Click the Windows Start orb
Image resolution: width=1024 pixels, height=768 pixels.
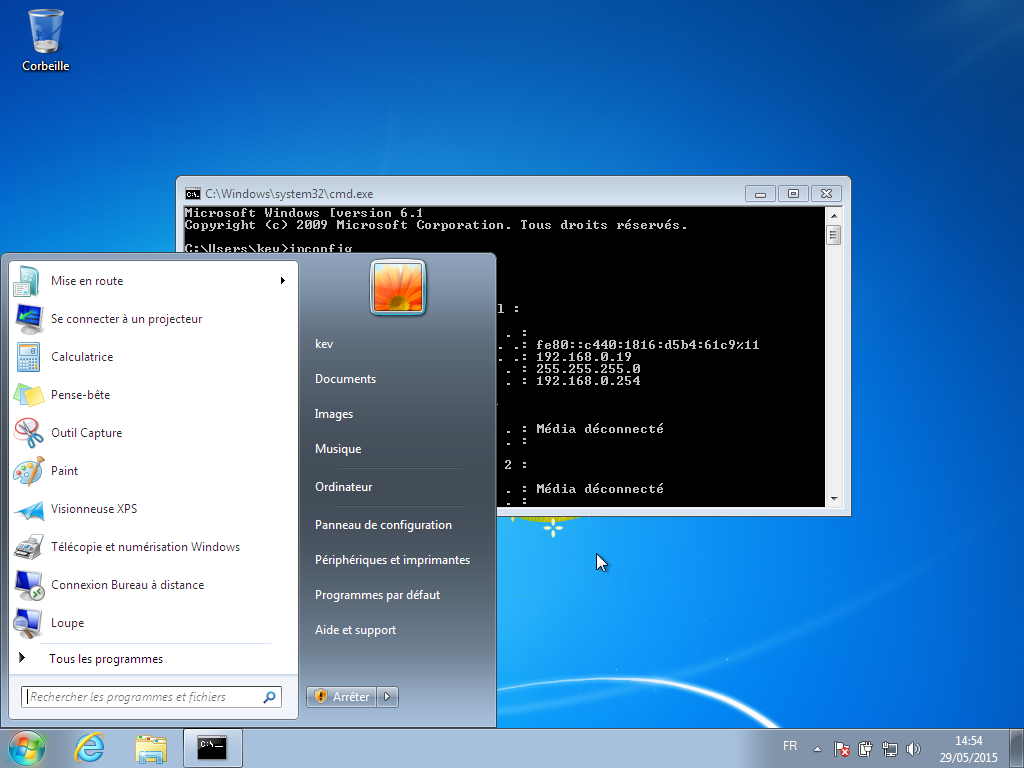27,748
